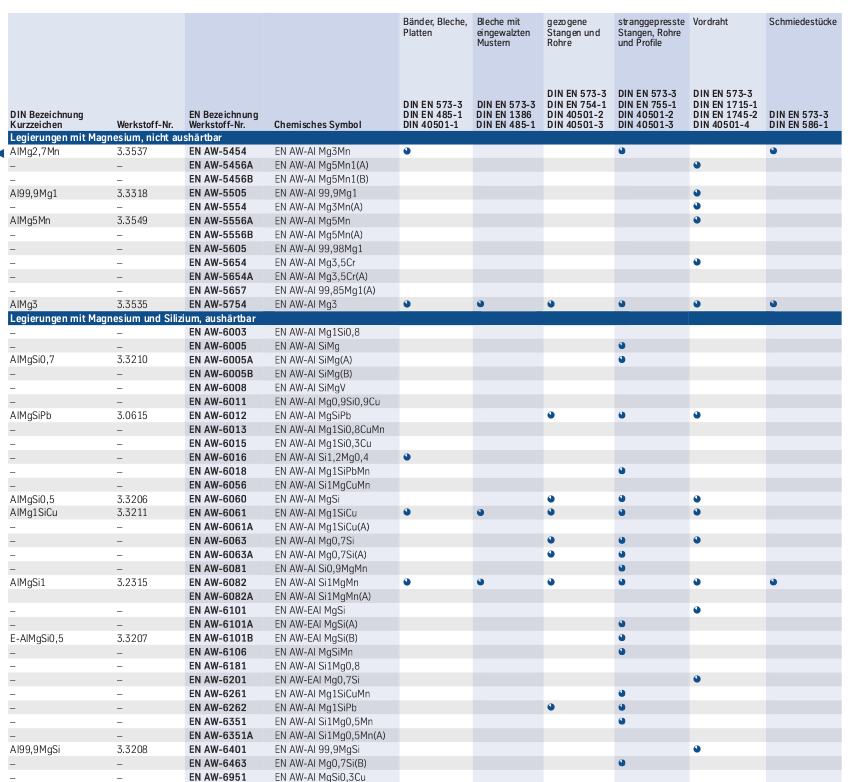The height and width of the screenshot is (782, 853).
Task: Click the small arrow marker beside AlMg2,7Mn
Action: pyautogui.click(x=3, y=152)
